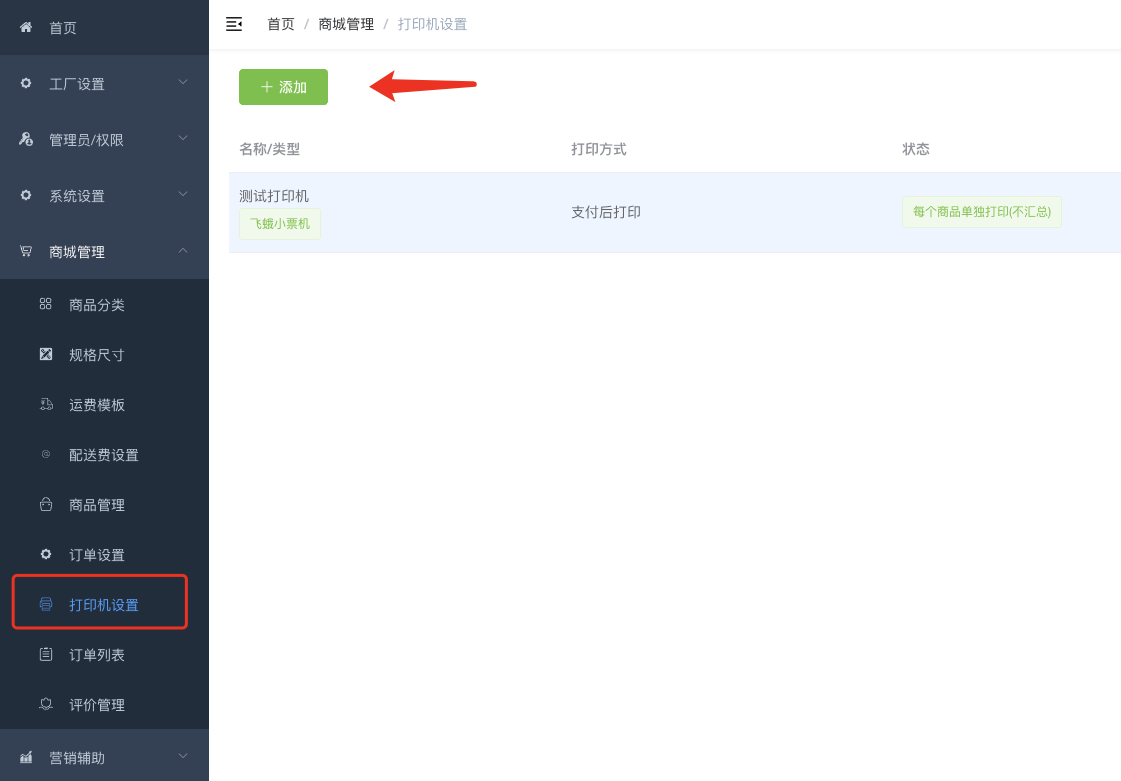Click the home icon beside 首页
1121x781 pixels.
pos(26,27)
